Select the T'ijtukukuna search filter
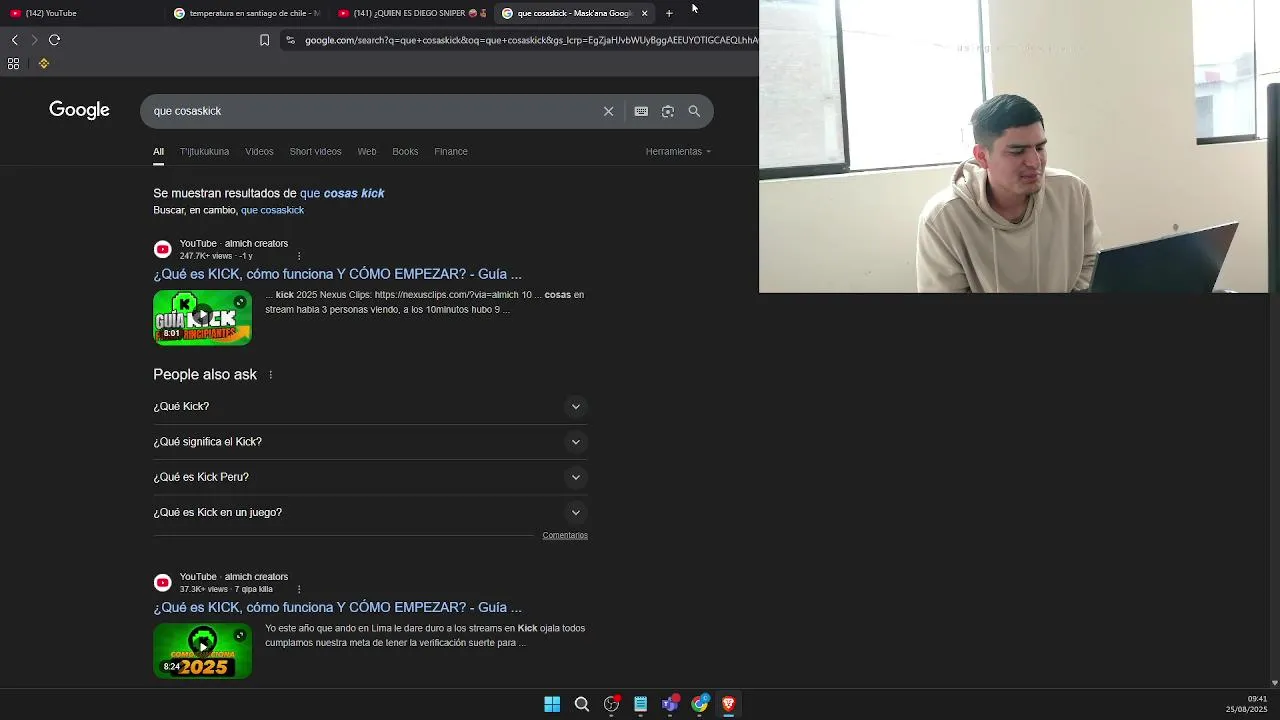 pyautogui.click(x=204, y=152)
